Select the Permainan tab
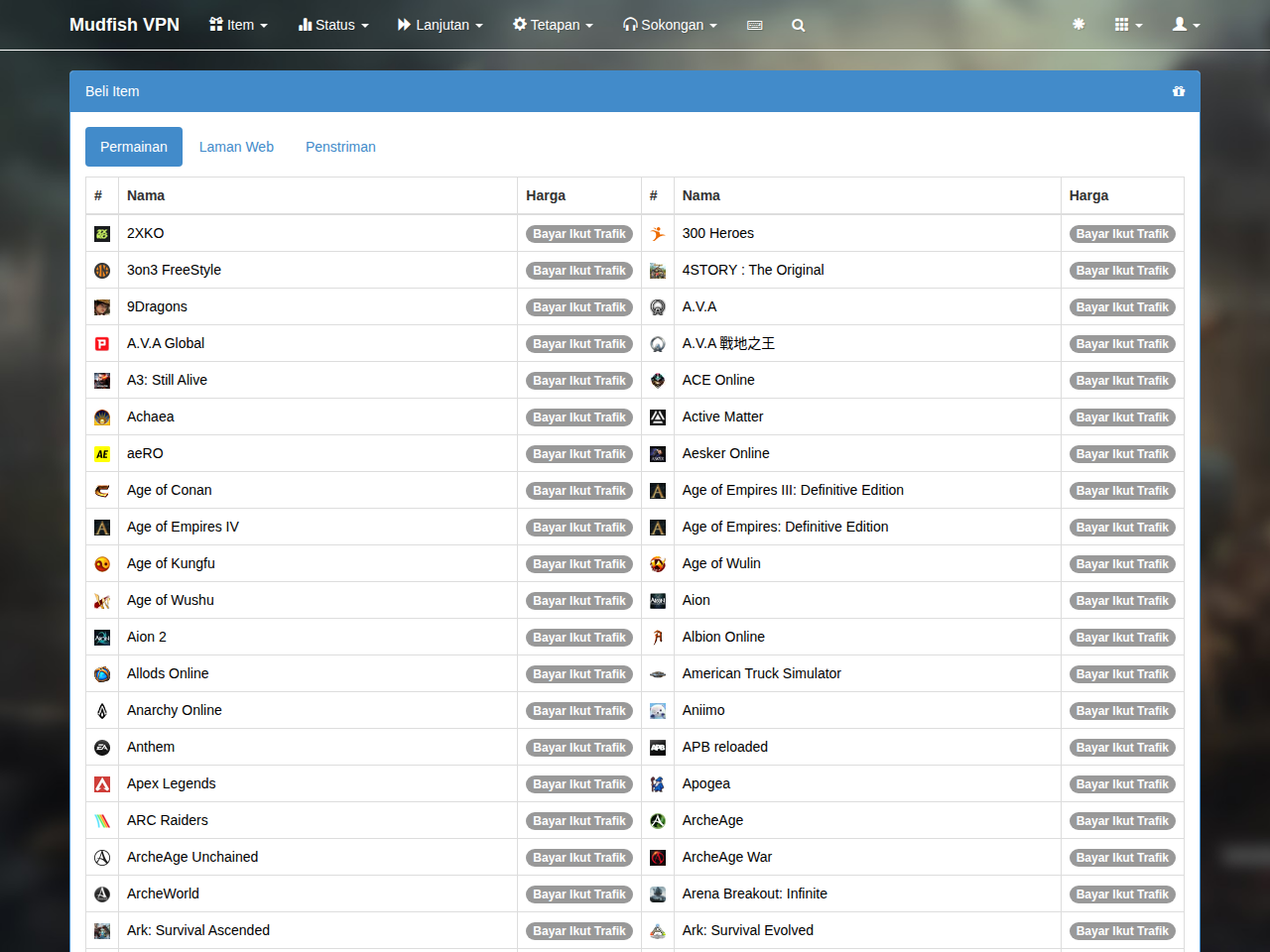 (134, 147)
